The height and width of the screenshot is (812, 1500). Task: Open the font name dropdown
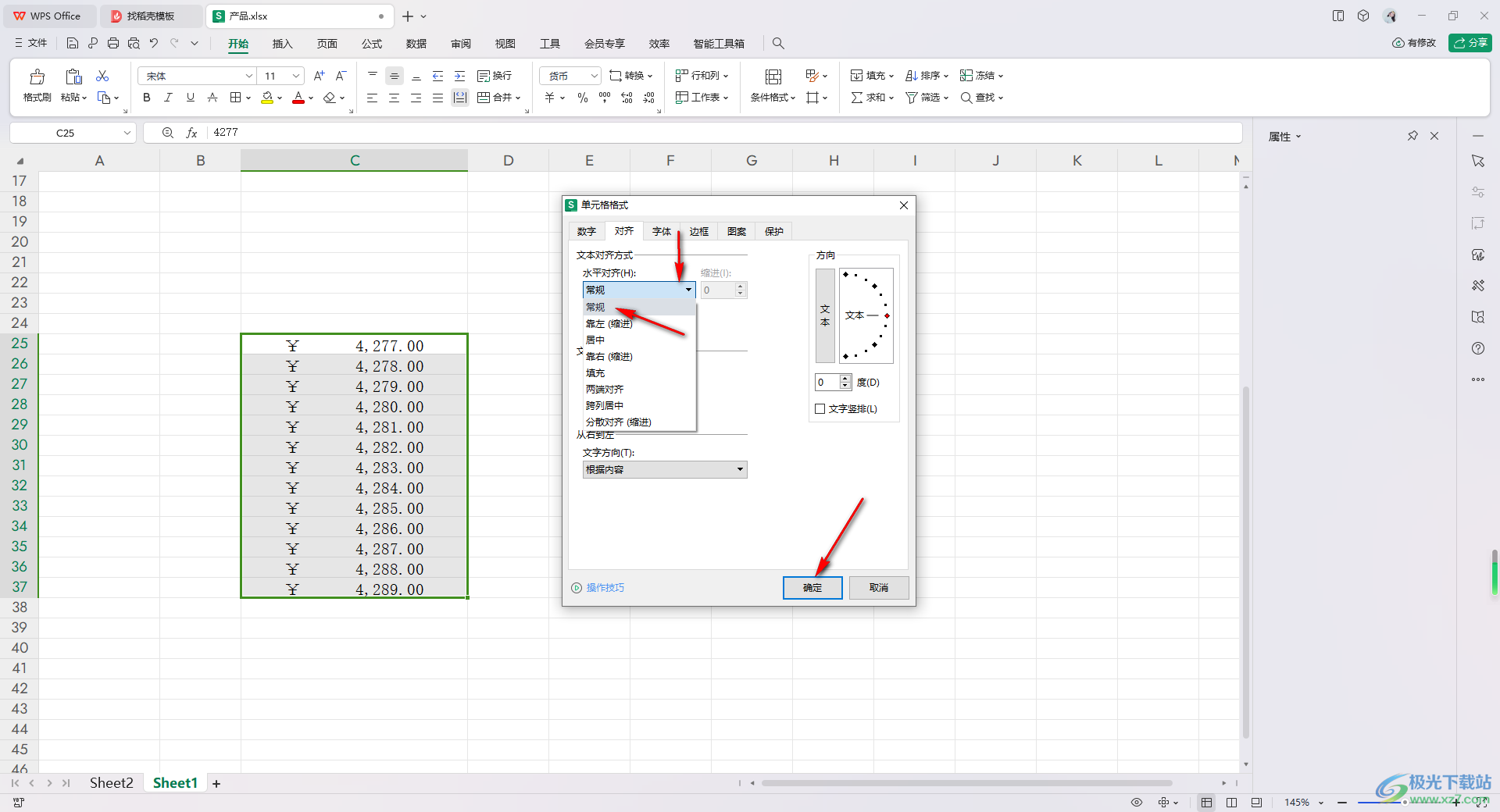(249, 76)
